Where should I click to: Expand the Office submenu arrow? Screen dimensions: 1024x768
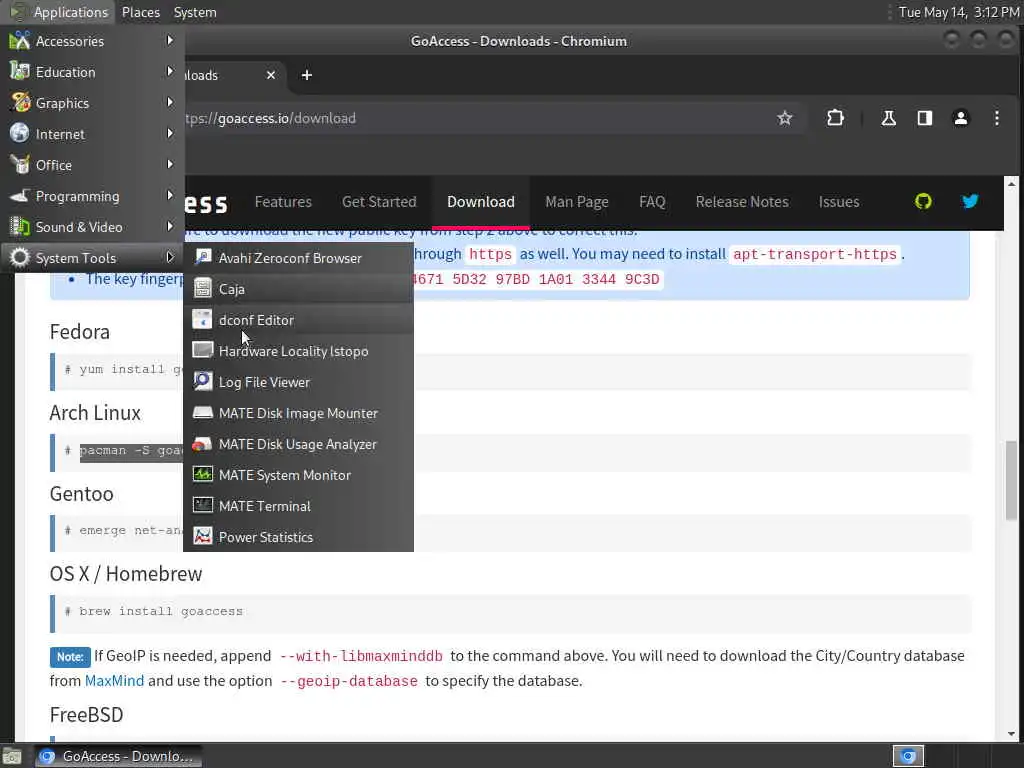170,165
